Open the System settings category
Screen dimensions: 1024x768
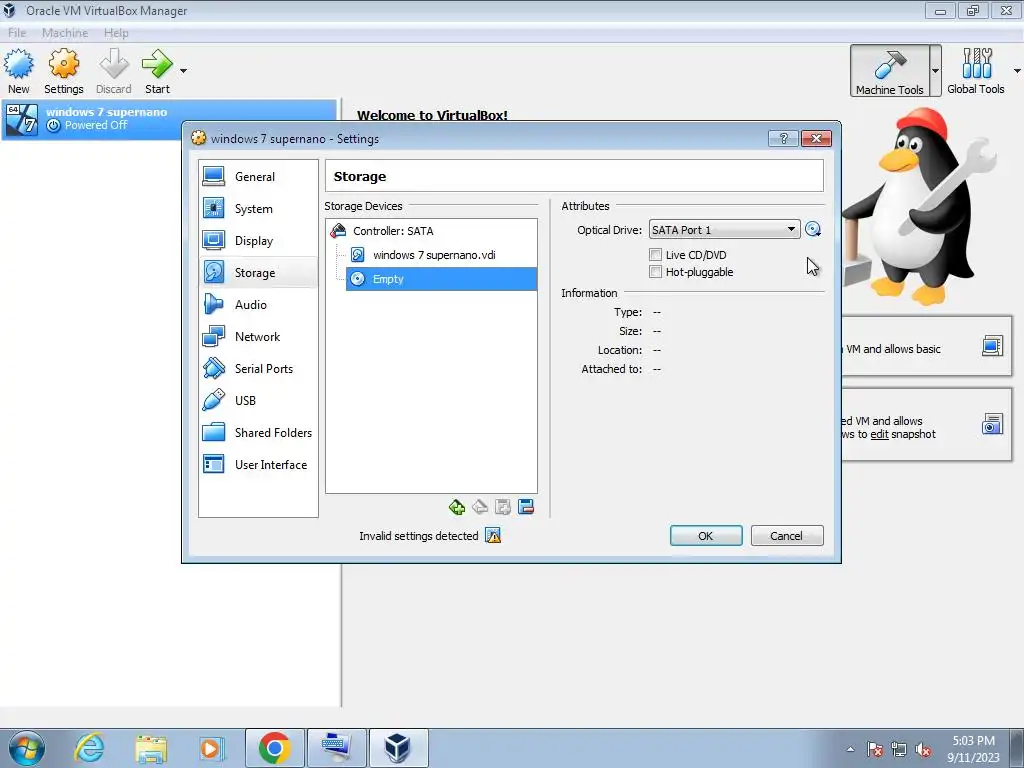click(258, 208)
